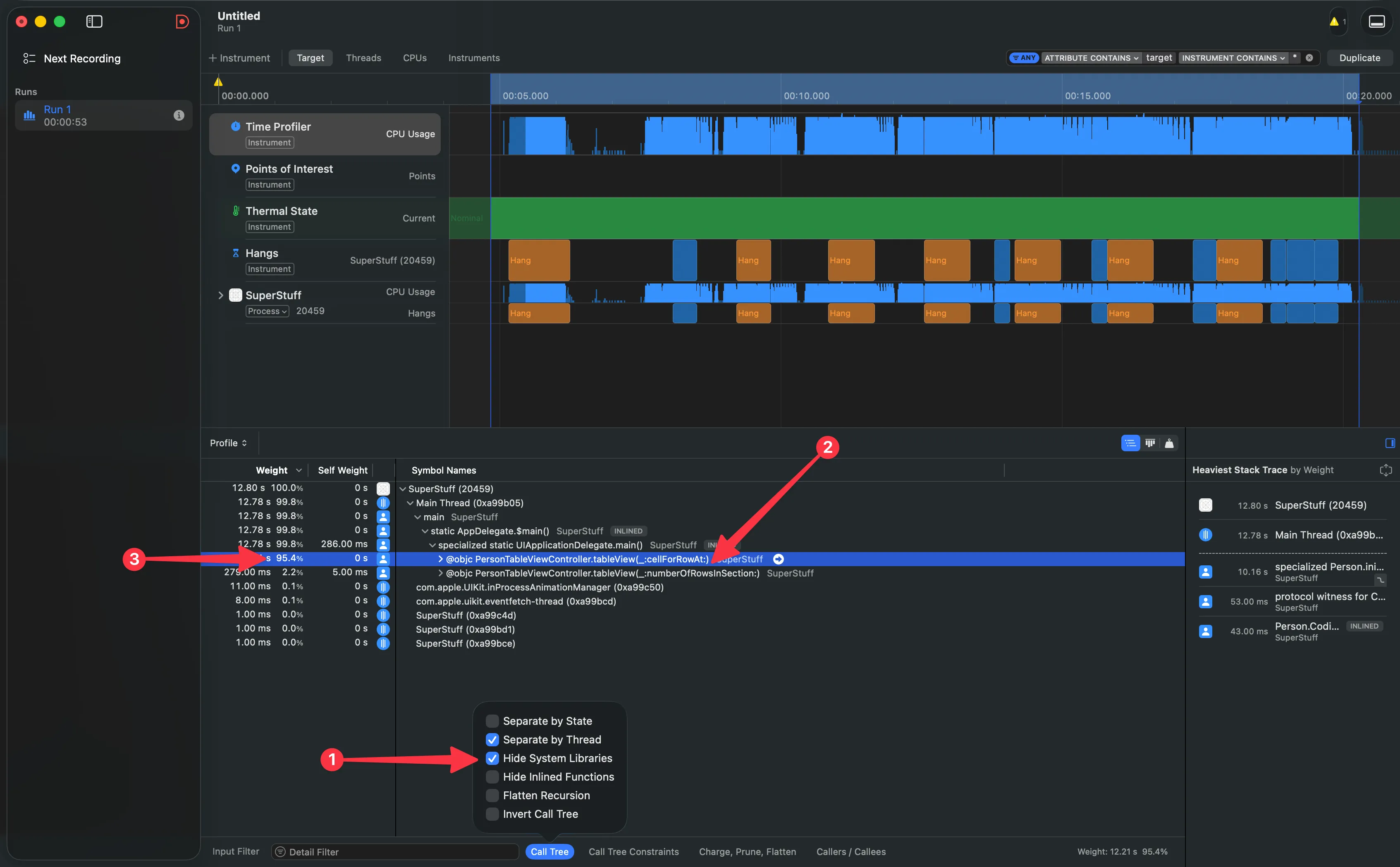Image resolution: width=1400 pixels, height=867 pixels.
Task: Select the Hangs instrument hourglass icon
Action: coord(237,252)
